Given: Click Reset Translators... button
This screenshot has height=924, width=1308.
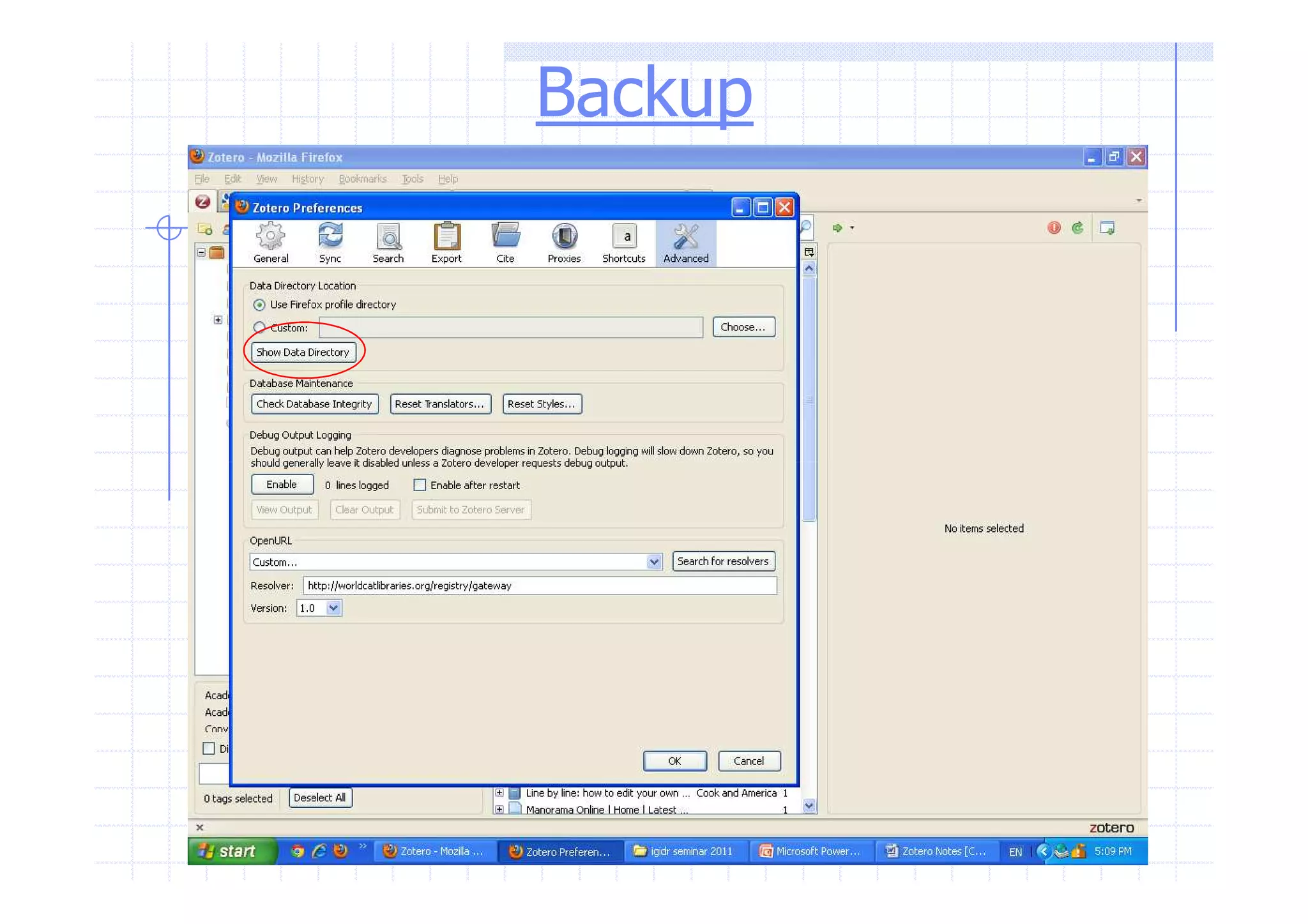Looking at the screenshot, I should (439, 404).
